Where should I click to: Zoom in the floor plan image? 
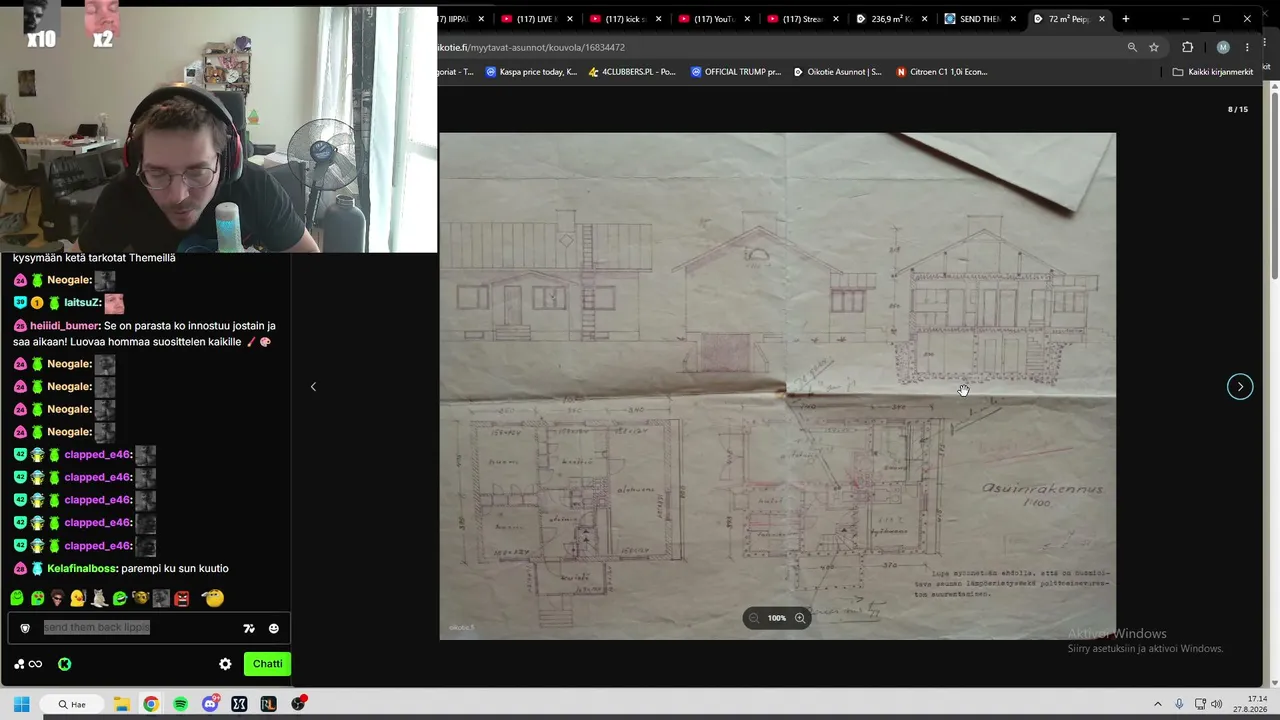point(800,618)
